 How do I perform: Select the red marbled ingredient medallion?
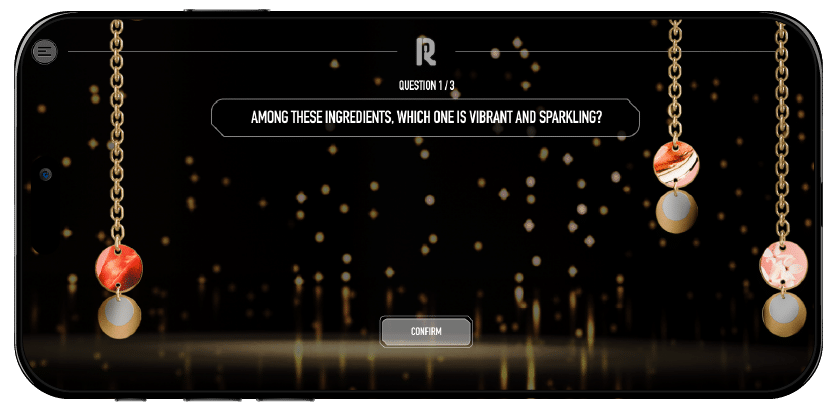[119, 268]
